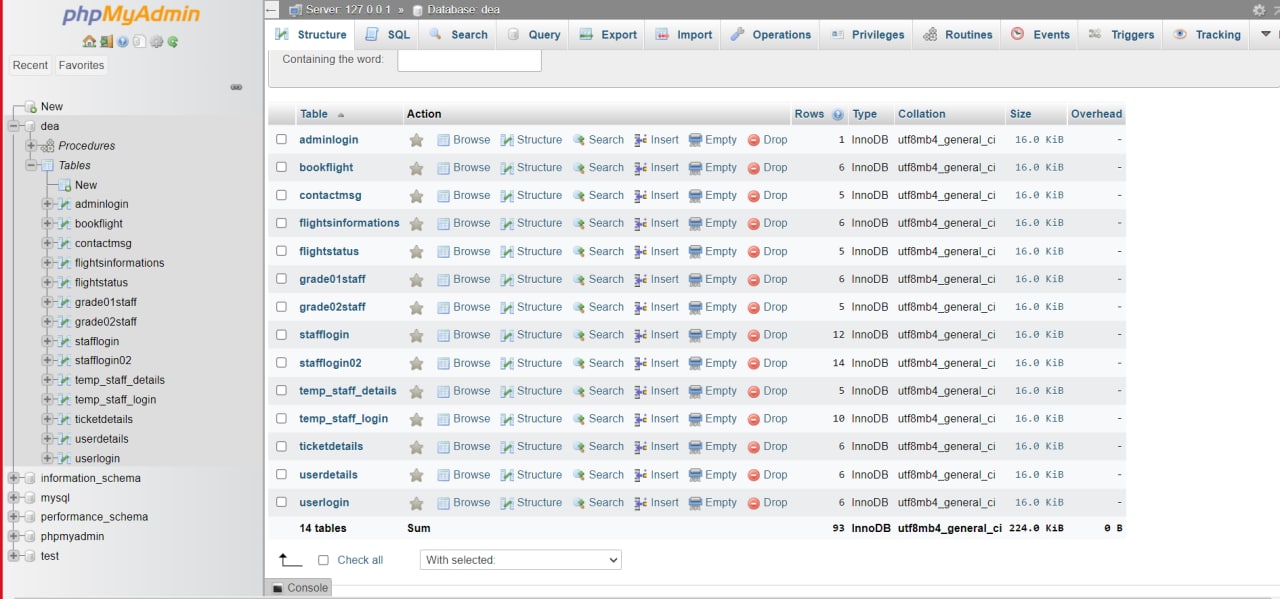The image size is (1280, 599).
Task: Open the Recent tables button
Action: click(x=30, y=65)
